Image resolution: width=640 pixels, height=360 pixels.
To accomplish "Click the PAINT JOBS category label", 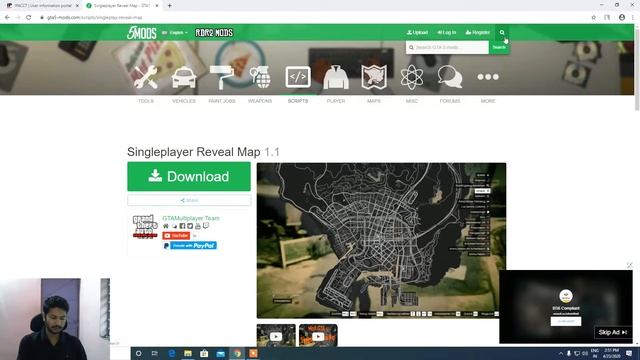I will (x=222, y=101).
